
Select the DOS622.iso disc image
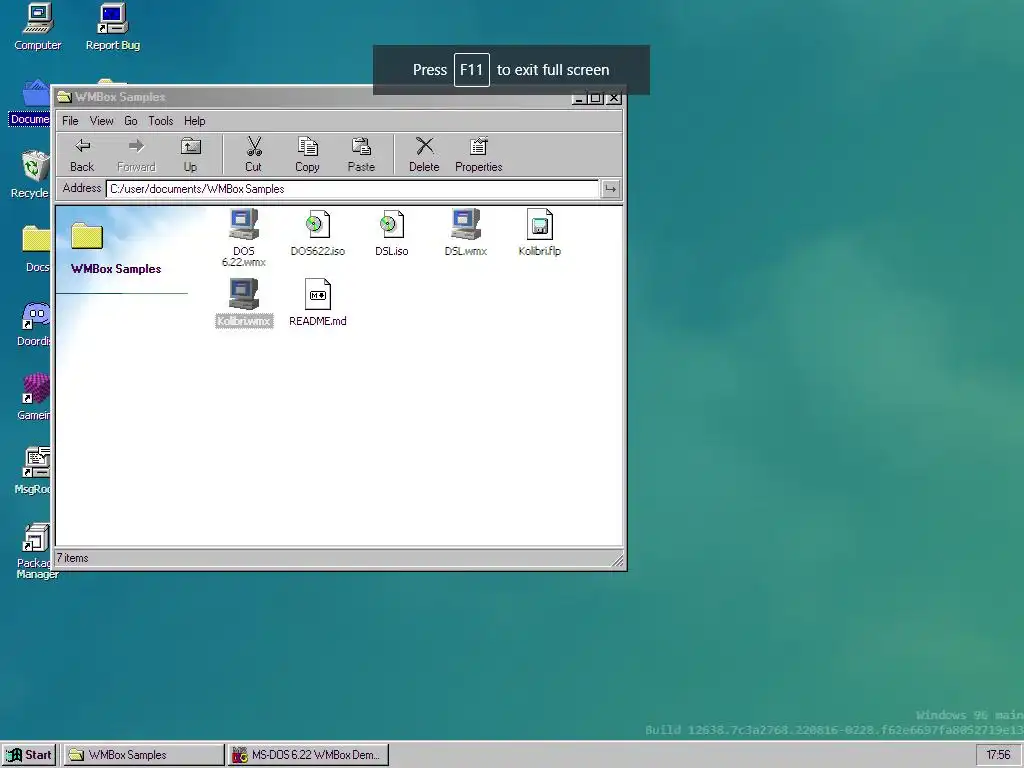pos(317,232)
